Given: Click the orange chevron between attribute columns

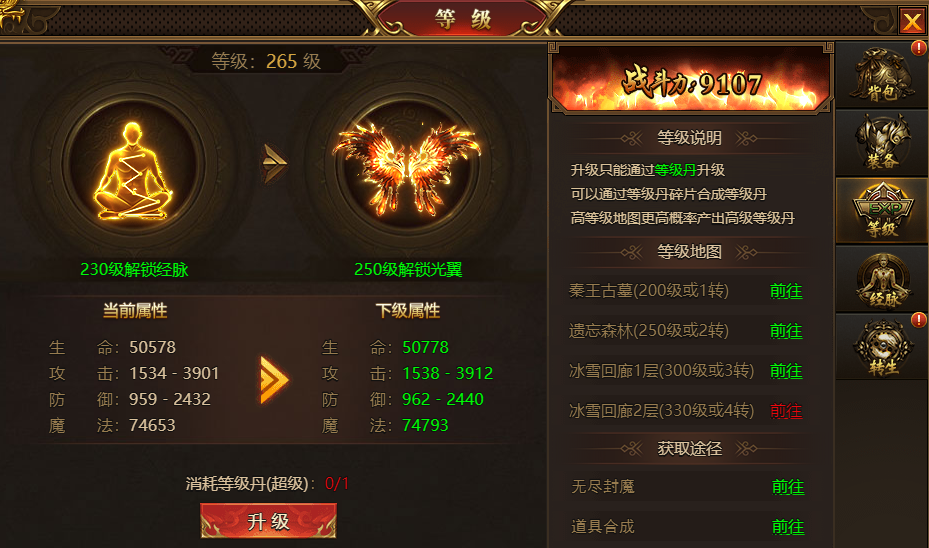Looking at the screenshot, I should pos(274,380).
